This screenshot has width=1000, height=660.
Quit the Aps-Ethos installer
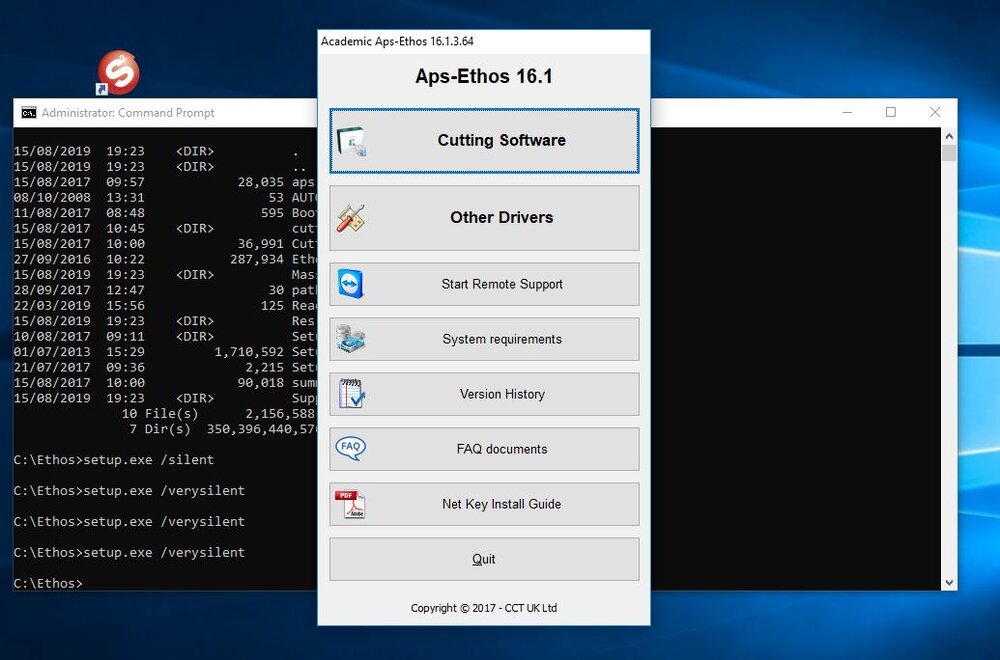[484, 559]
